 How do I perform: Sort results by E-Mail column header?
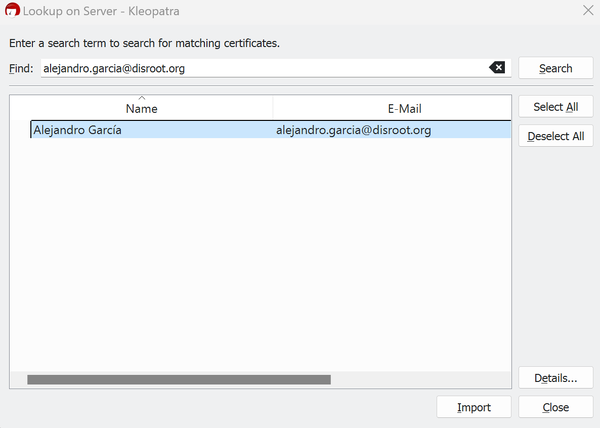tap(391, 108)
